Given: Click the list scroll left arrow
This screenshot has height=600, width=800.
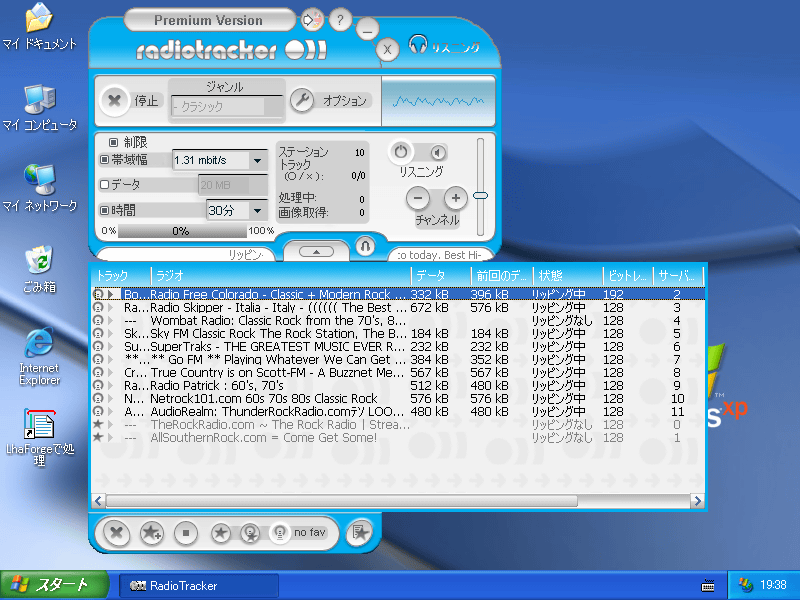Looking at the screenshot, I should click(x=98, y=501).
